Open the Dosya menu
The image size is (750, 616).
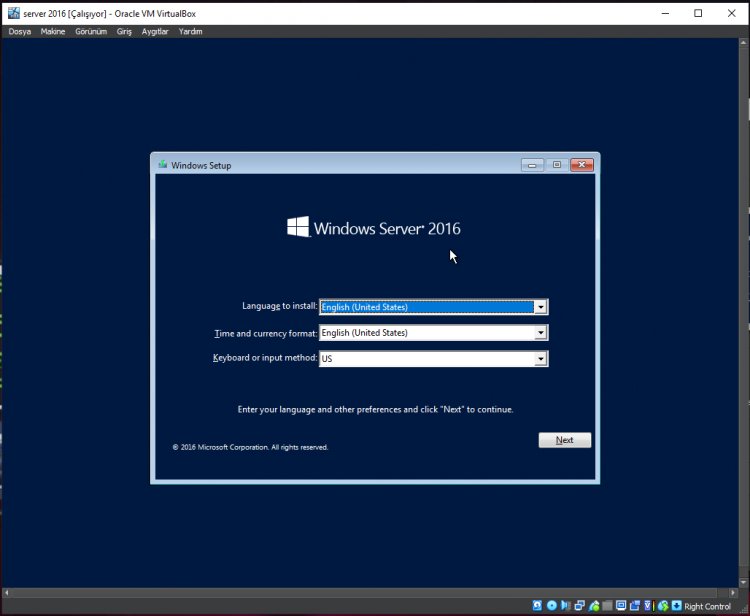(x=20, y=32)
